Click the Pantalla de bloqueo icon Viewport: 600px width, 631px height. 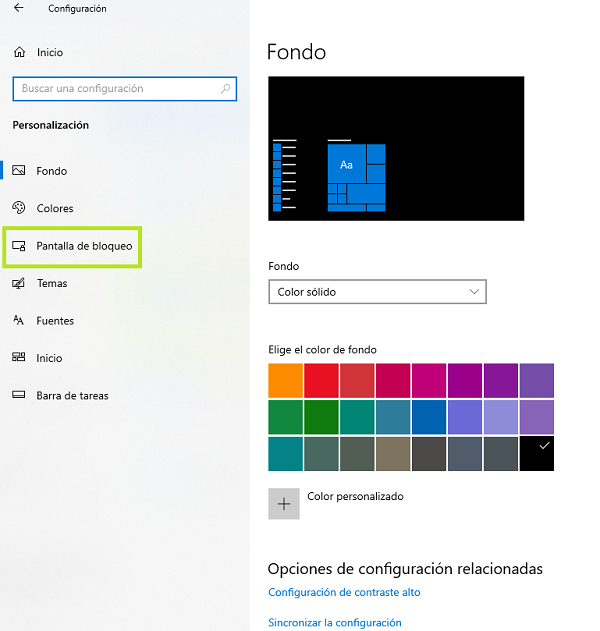click(x=18, y=246)
